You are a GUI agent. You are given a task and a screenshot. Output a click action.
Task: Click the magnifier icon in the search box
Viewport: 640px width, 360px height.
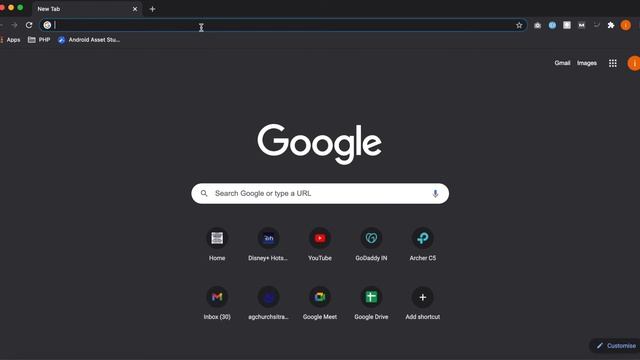204,193
